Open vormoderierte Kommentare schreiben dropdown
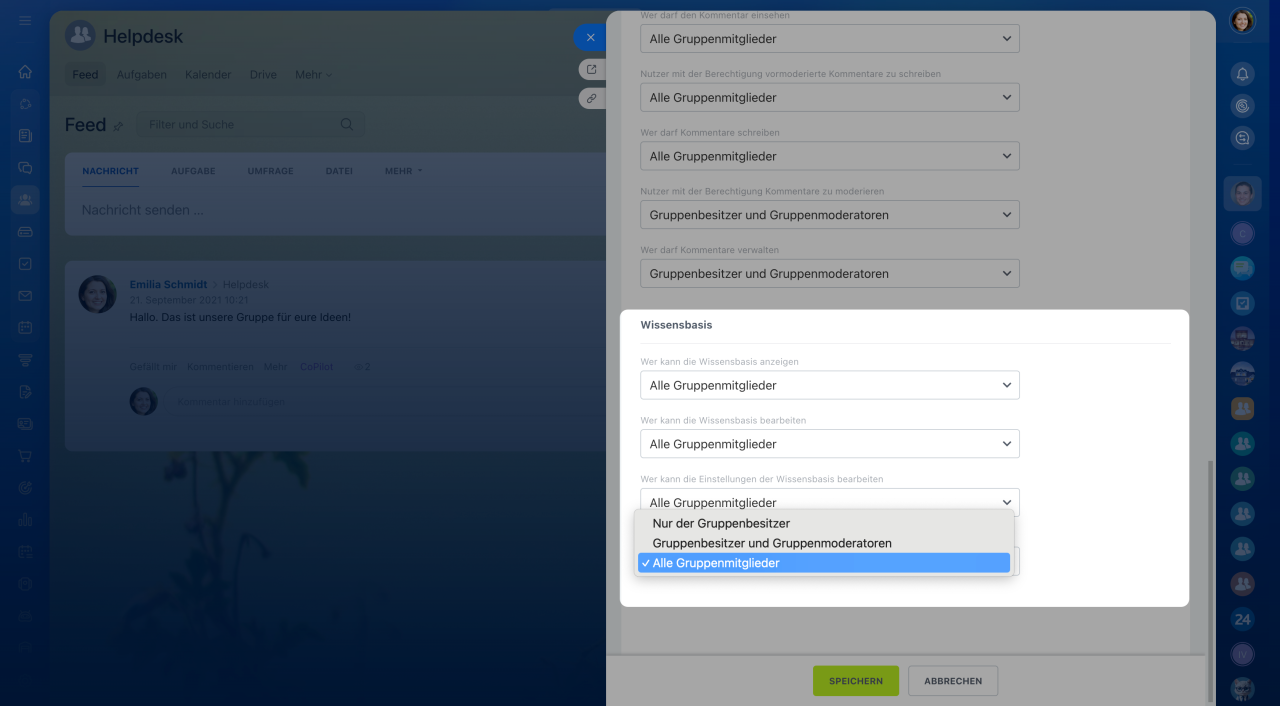The image size is (1280, 706). [x=830, y=97]
